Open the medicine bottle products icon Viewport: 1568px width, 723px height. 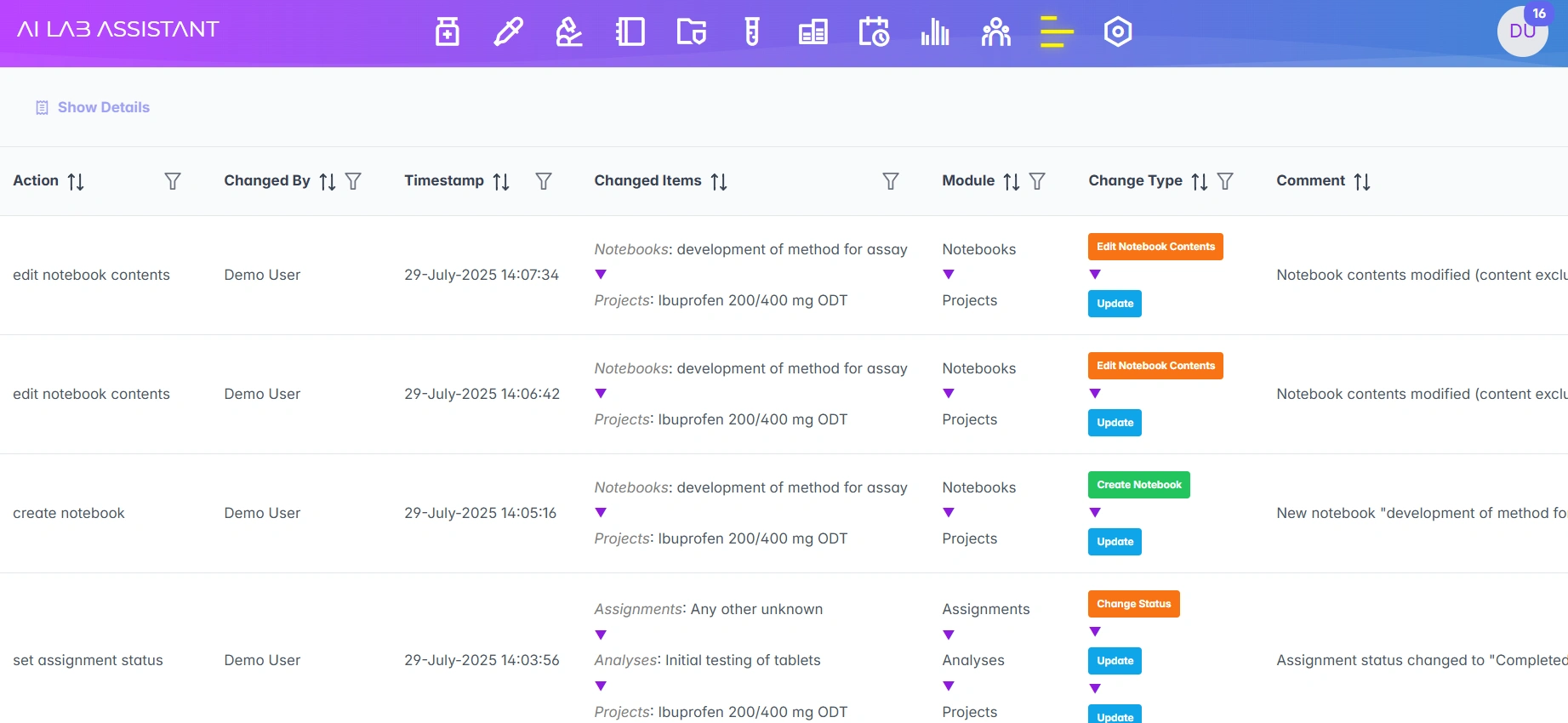(x=448, y=32)
